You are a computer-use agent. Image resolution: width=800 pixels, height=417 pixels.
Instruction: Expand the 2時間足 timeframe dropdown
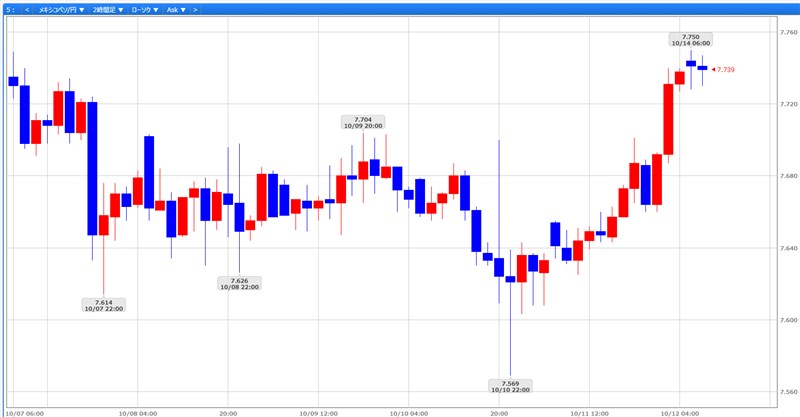click(x=108, y=9)
